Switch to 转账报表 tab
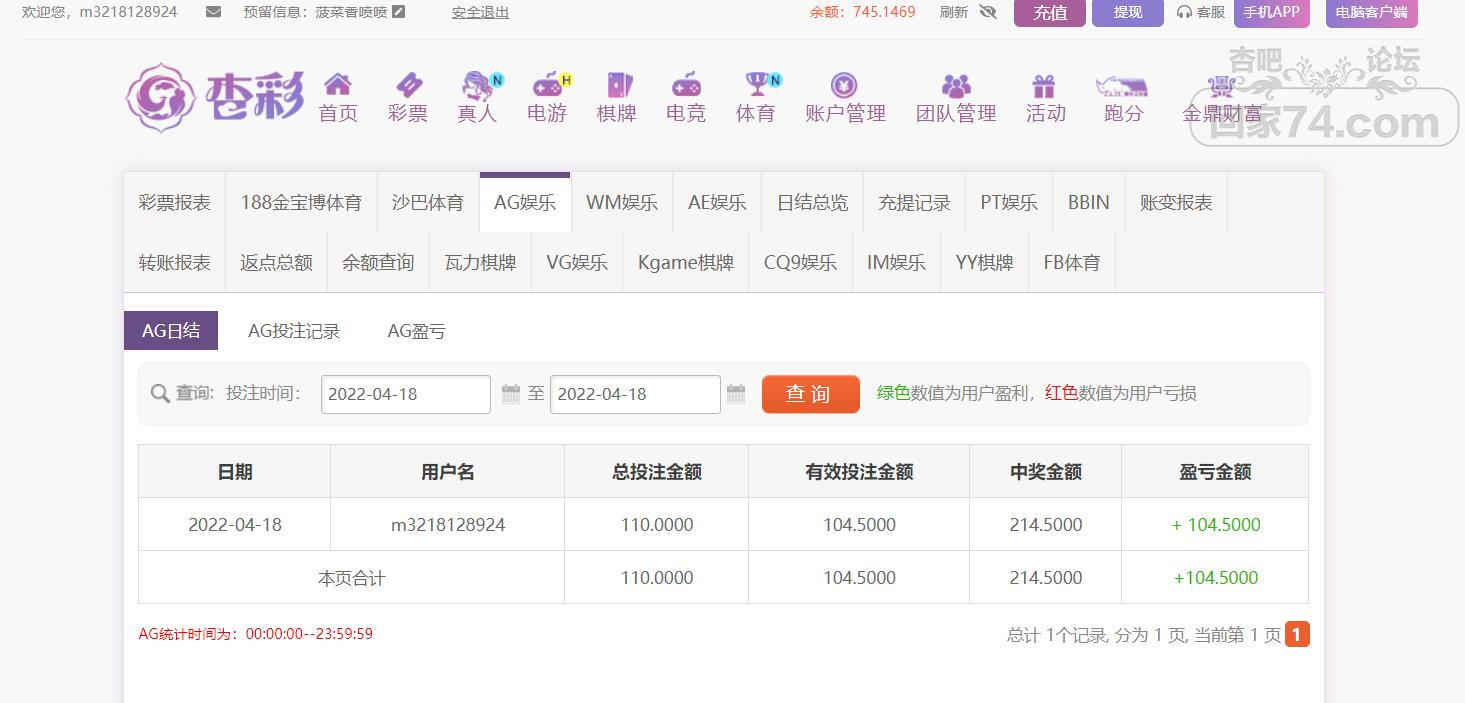1465x703 pixels. [x=175, y=262]
